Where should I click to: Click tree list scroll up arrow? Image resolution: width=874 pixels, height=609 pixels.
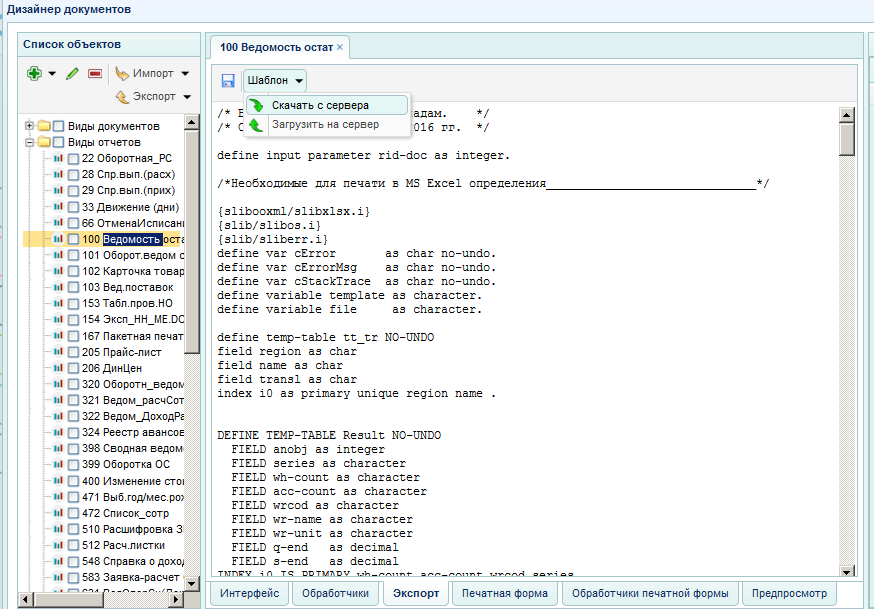(191, 122)
